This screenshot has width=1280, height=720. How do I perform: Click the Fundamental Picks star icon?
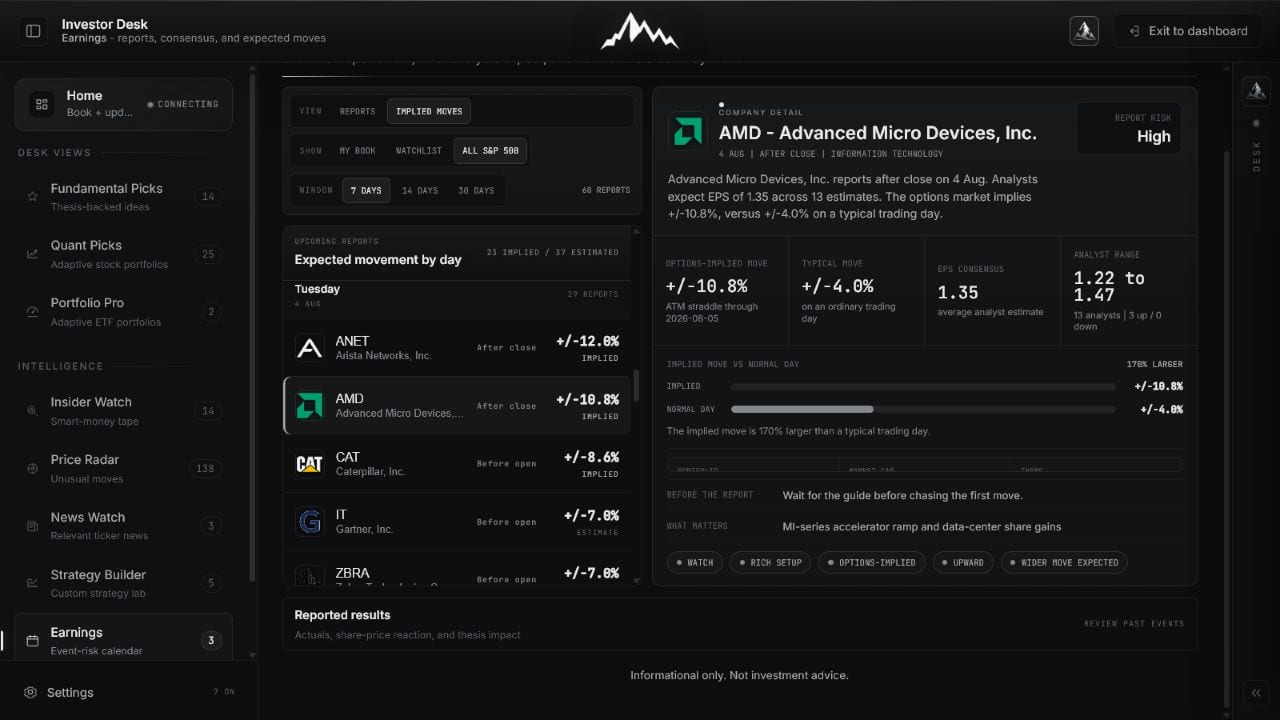pos(32,197)
